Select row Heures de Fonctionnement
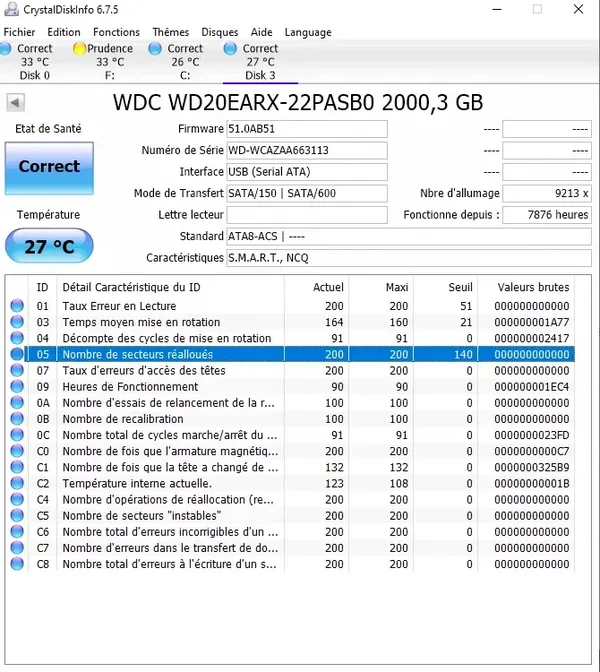The height and width of the screenshot is (672, 600). (291, 387)
